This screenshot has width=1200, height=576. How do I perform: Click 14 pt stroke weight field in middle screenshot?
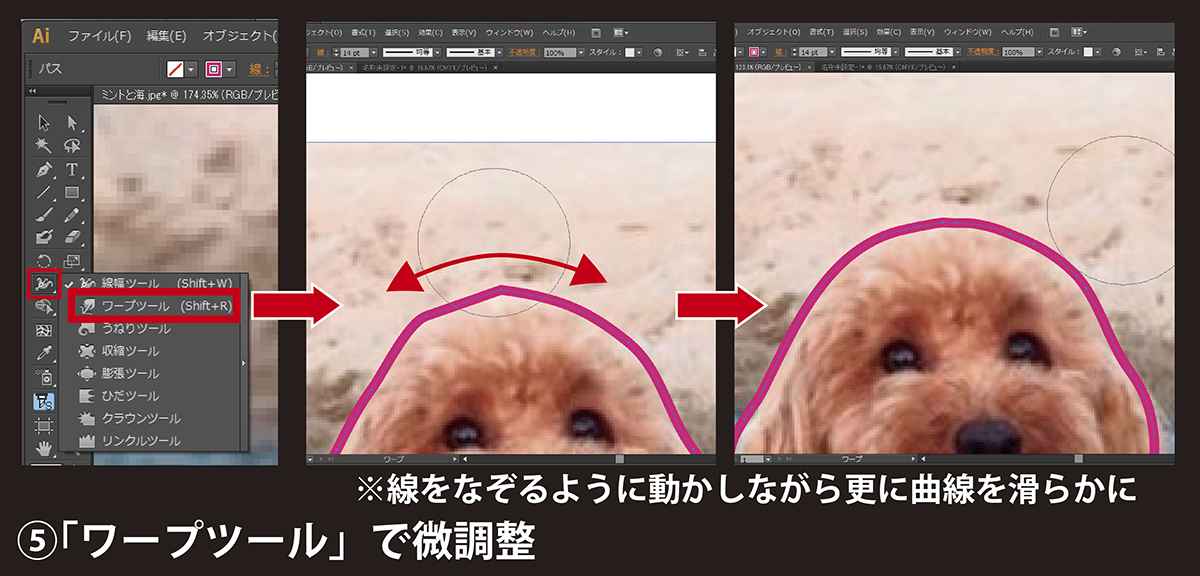[354, 52]
